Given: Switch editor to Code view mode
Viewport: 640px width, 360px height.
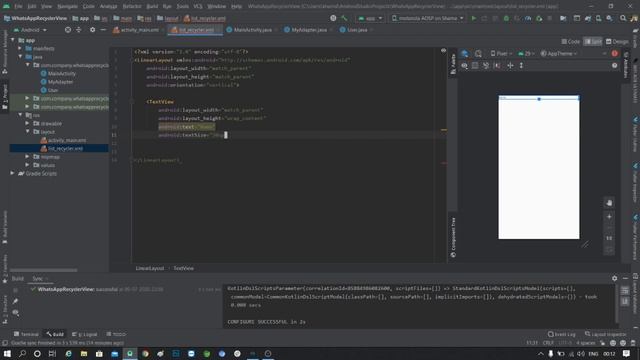Looking at the screenshot, I should coord(571,42).
